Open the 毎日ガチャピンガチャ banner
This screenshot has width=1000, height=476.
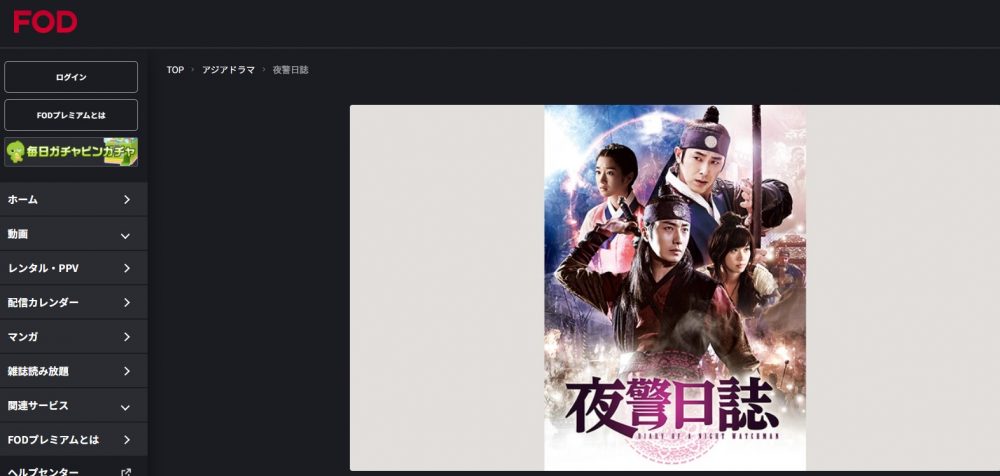coord(71,152)
